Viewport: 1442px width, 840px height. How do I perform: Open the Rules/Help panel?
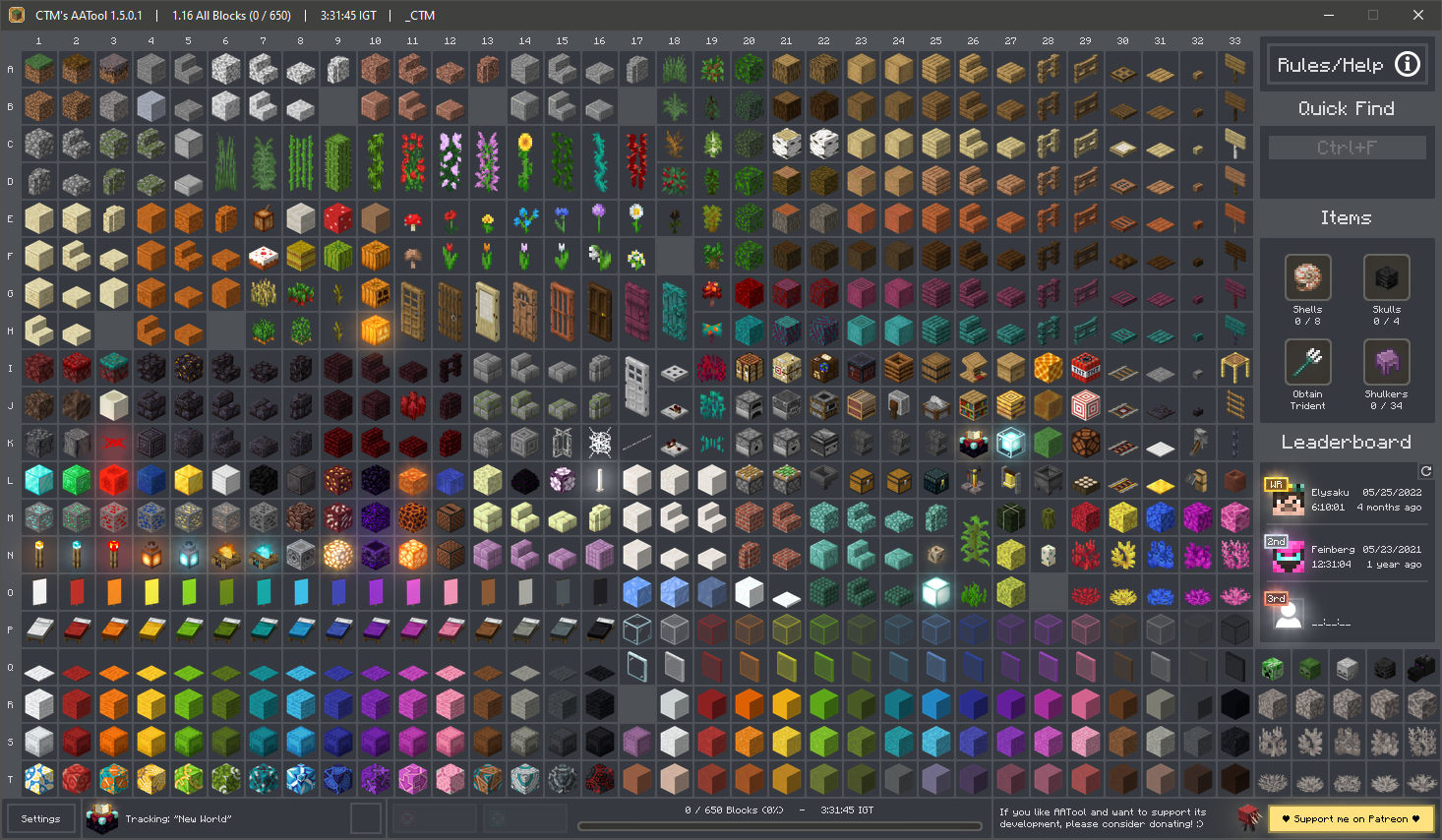(x=1347, y=65)
